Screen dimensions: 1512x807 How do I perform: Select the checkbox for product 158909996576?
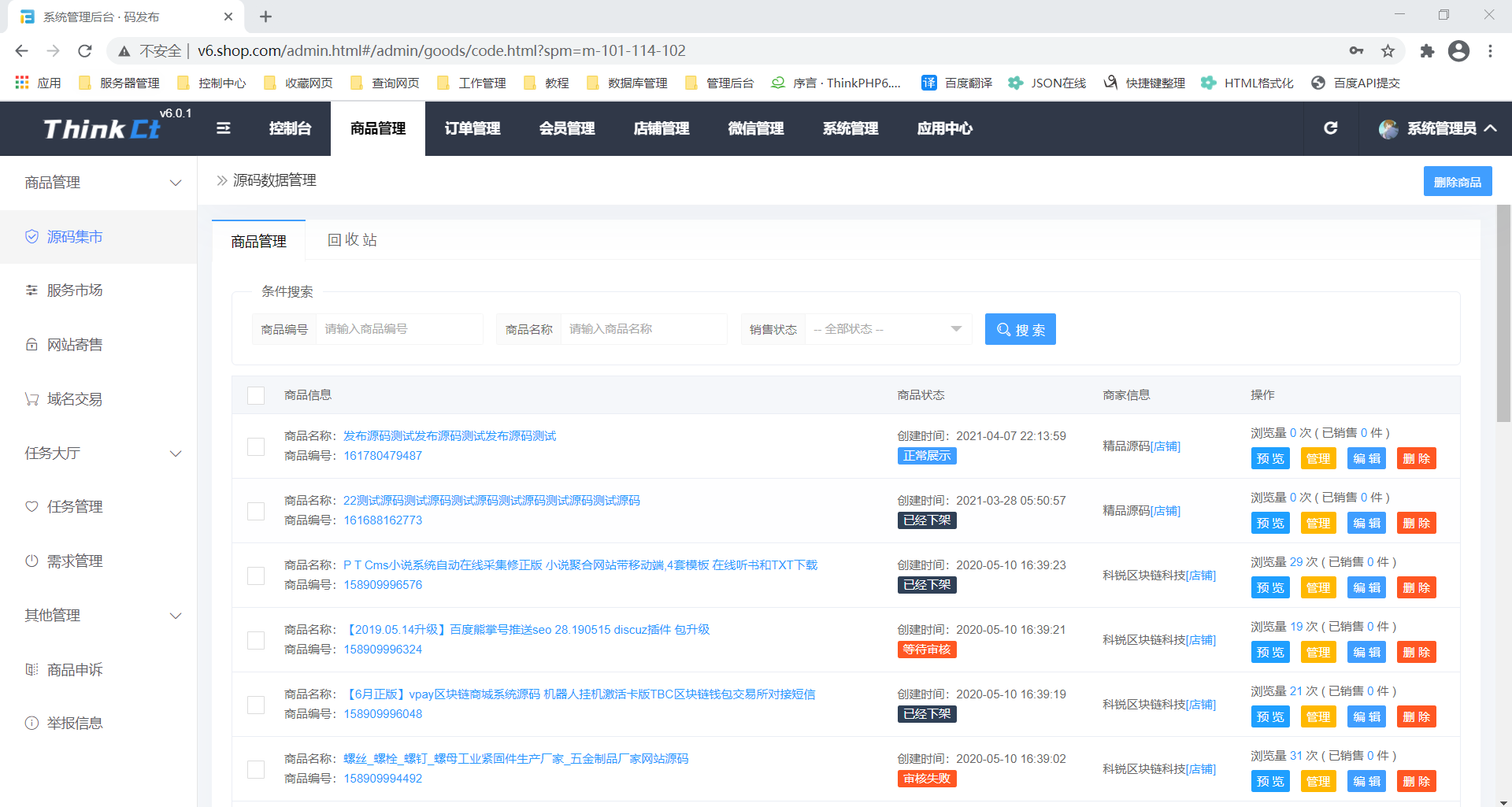click(256, 576)
